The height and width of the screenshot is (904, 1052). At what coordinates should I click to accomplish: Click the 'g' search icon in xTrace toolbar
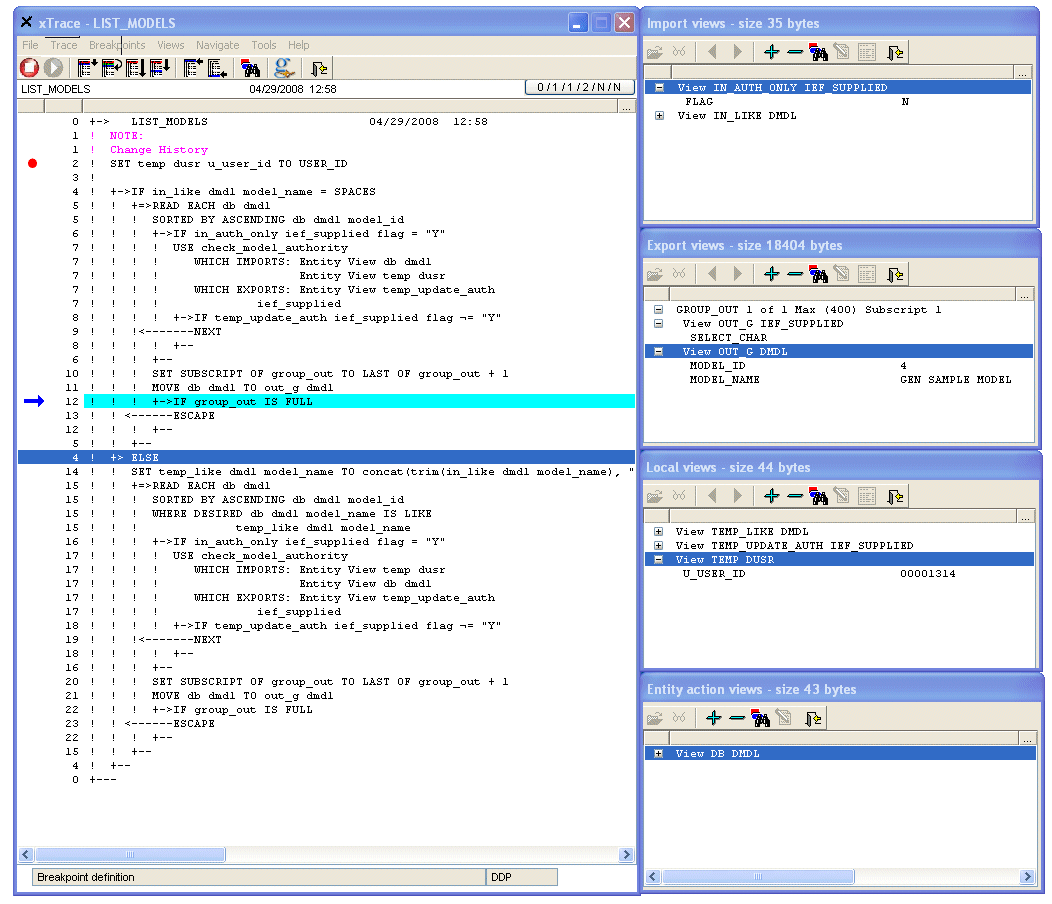pos(284,68)
